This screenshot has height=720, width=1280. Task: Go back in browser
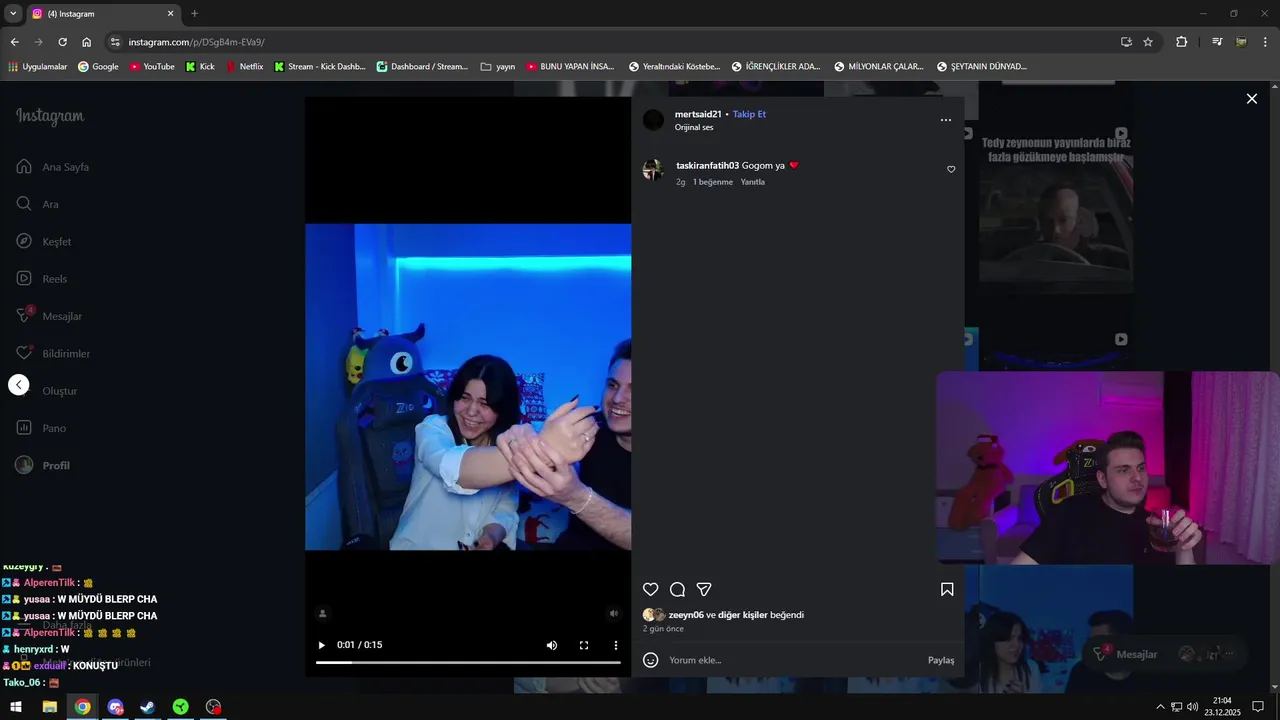tap(14, 42)
